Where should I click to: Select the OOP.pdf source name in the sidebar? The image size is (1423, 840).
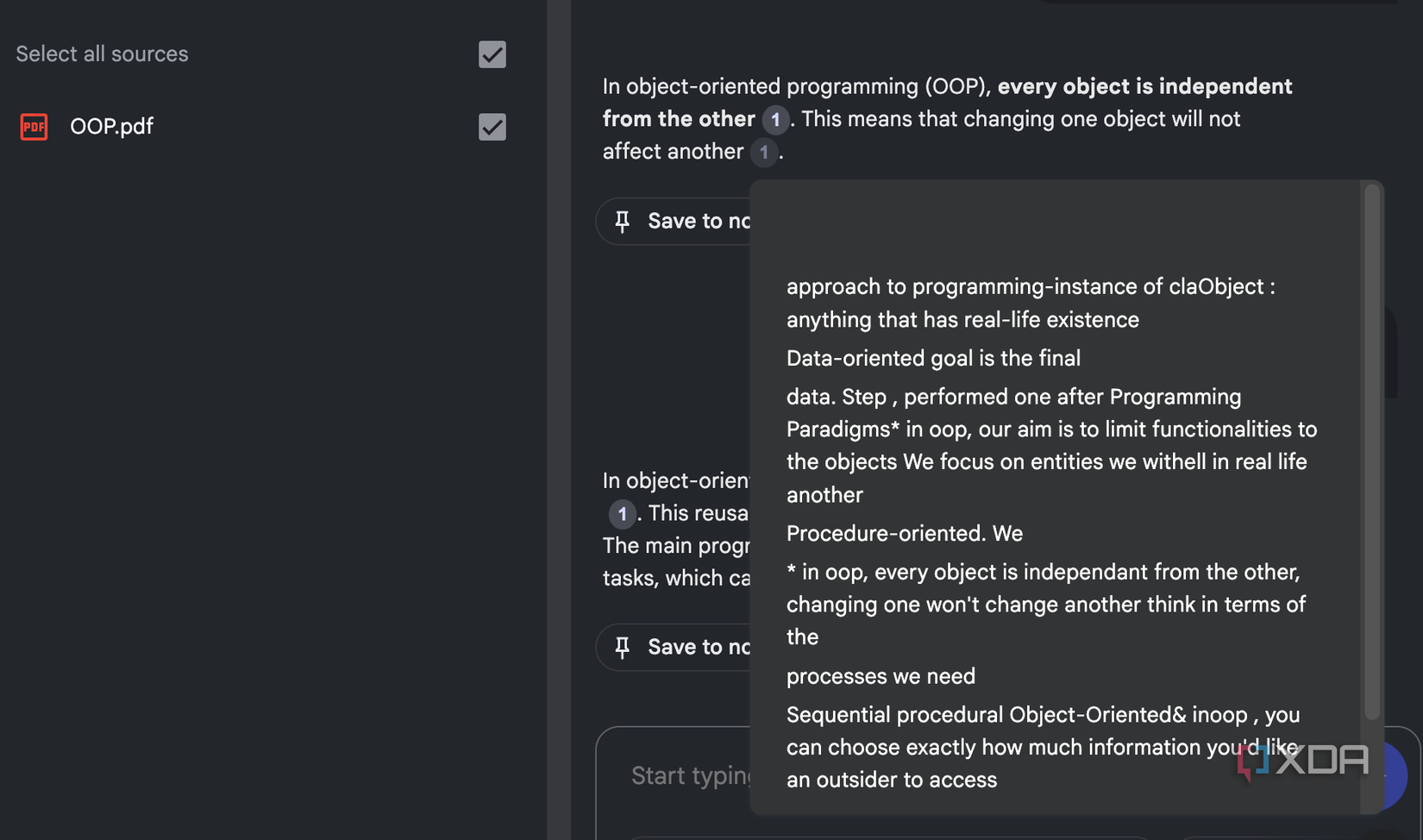click(111, 126)
